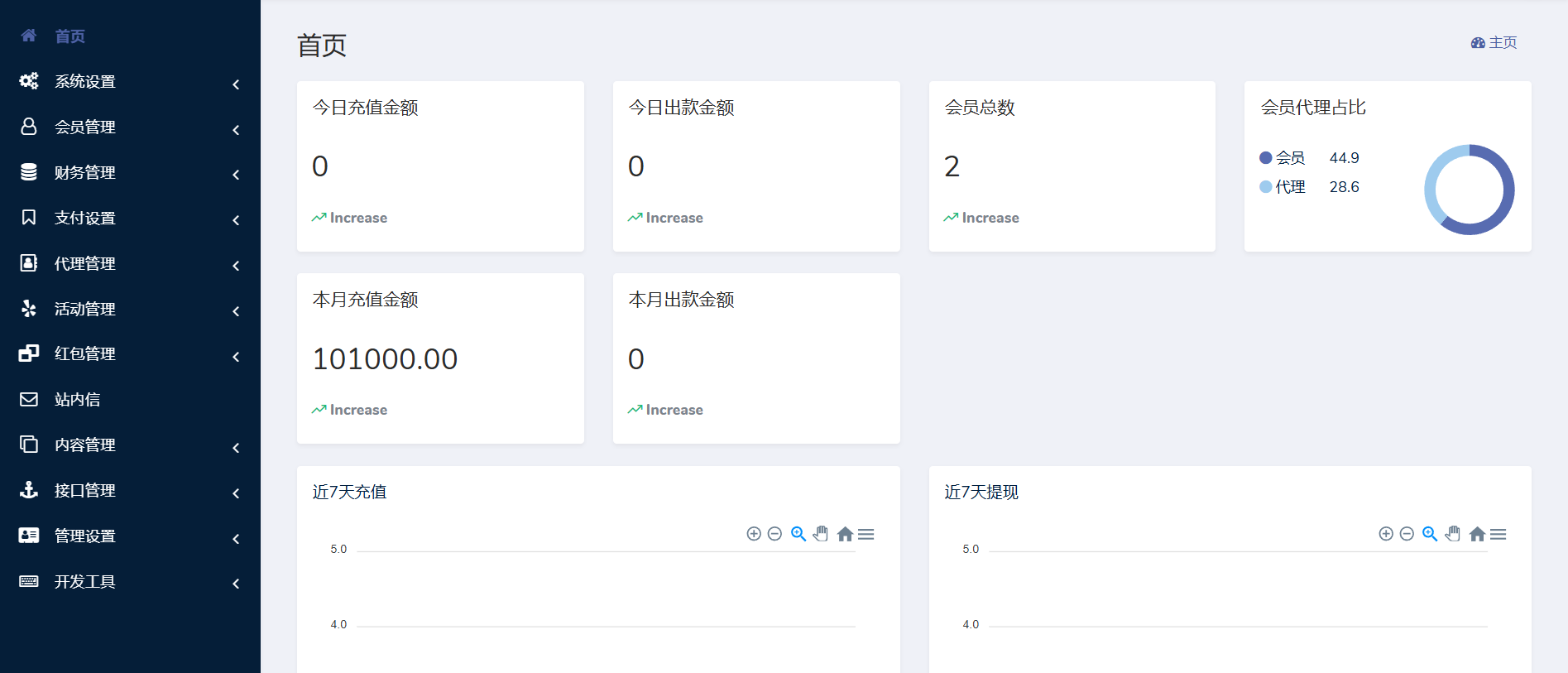Open the 系统设置 menu label
This screenshot has height=673, width=1568.
tap(85, 81)
